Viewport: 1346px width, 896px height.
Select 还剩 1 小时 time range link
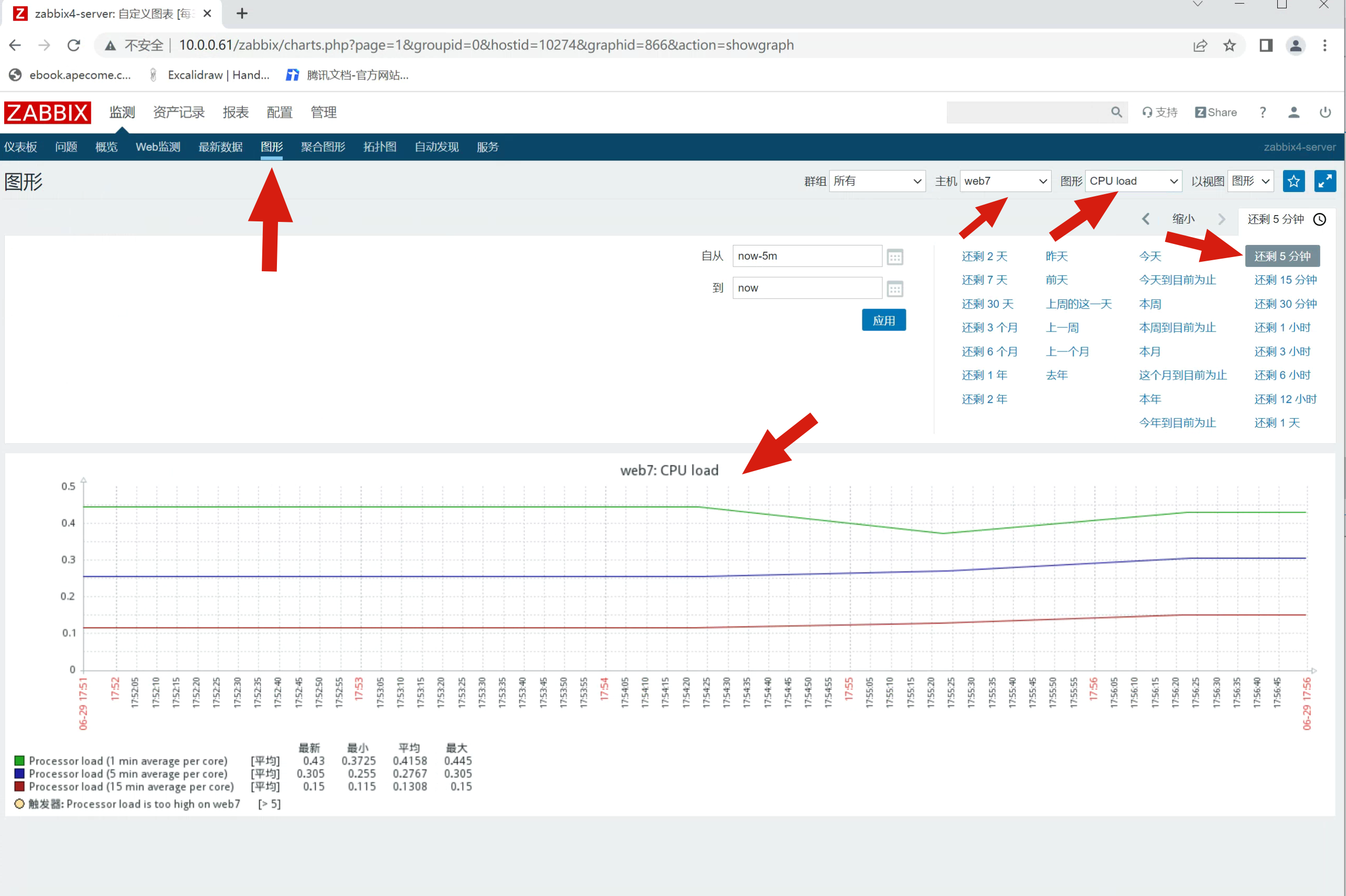[x=1282, y=327]
